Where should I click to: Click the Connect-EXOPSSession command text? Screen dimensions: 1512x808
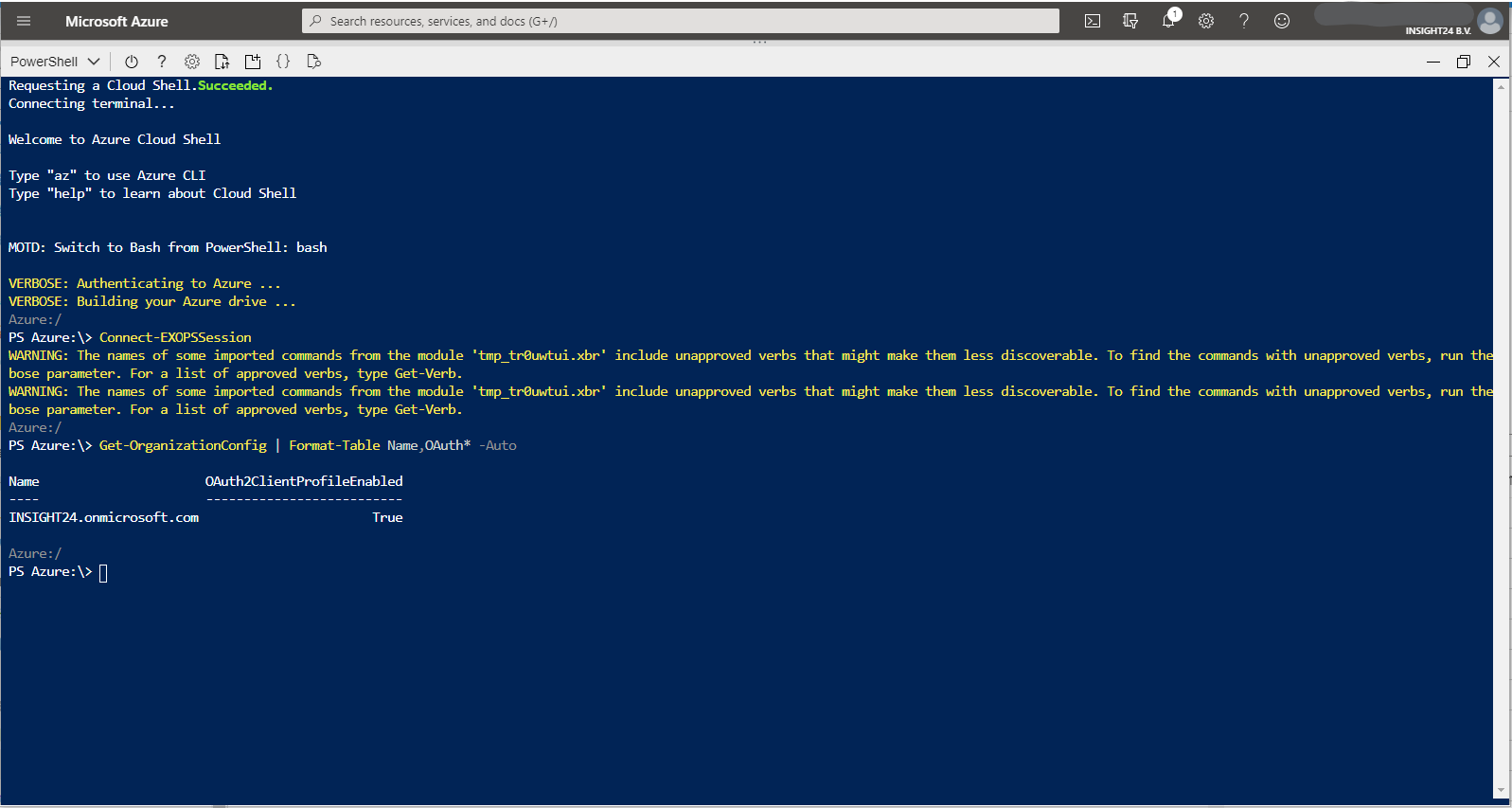coord(175,337)
